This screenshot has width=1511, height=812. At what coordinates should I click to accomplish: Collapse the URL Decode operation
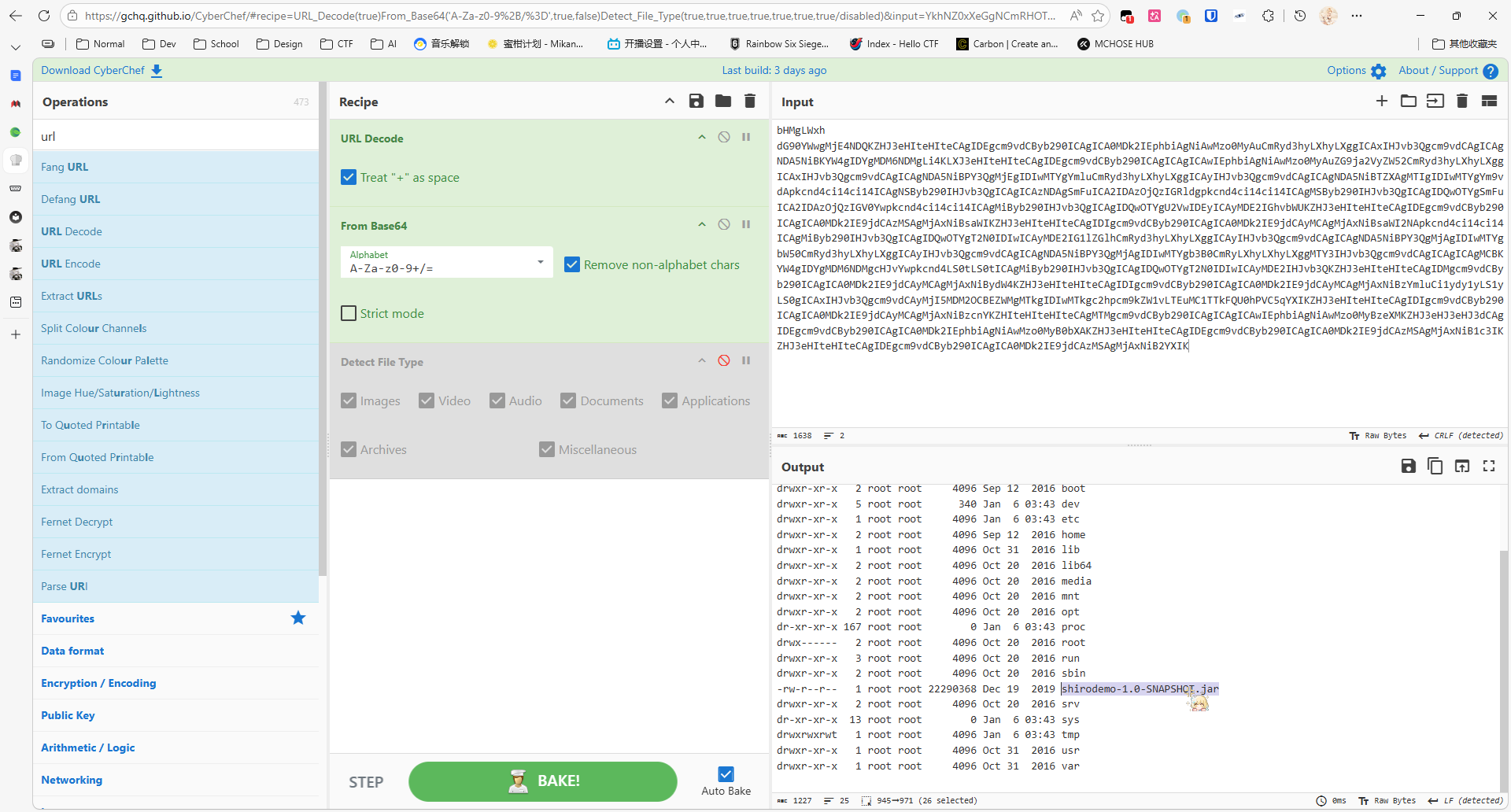701,137
